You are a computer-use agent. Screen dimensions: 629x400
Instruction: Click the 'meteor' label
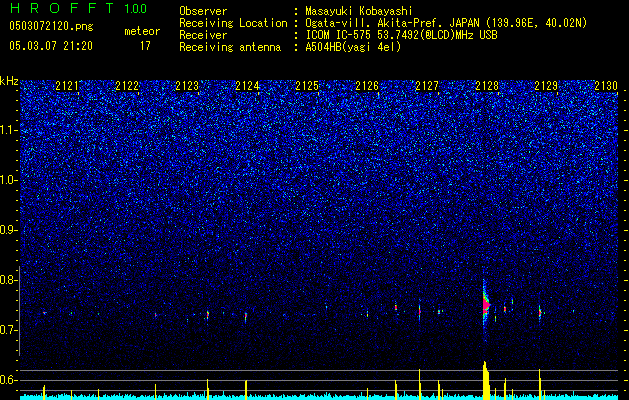click(142, 31)
